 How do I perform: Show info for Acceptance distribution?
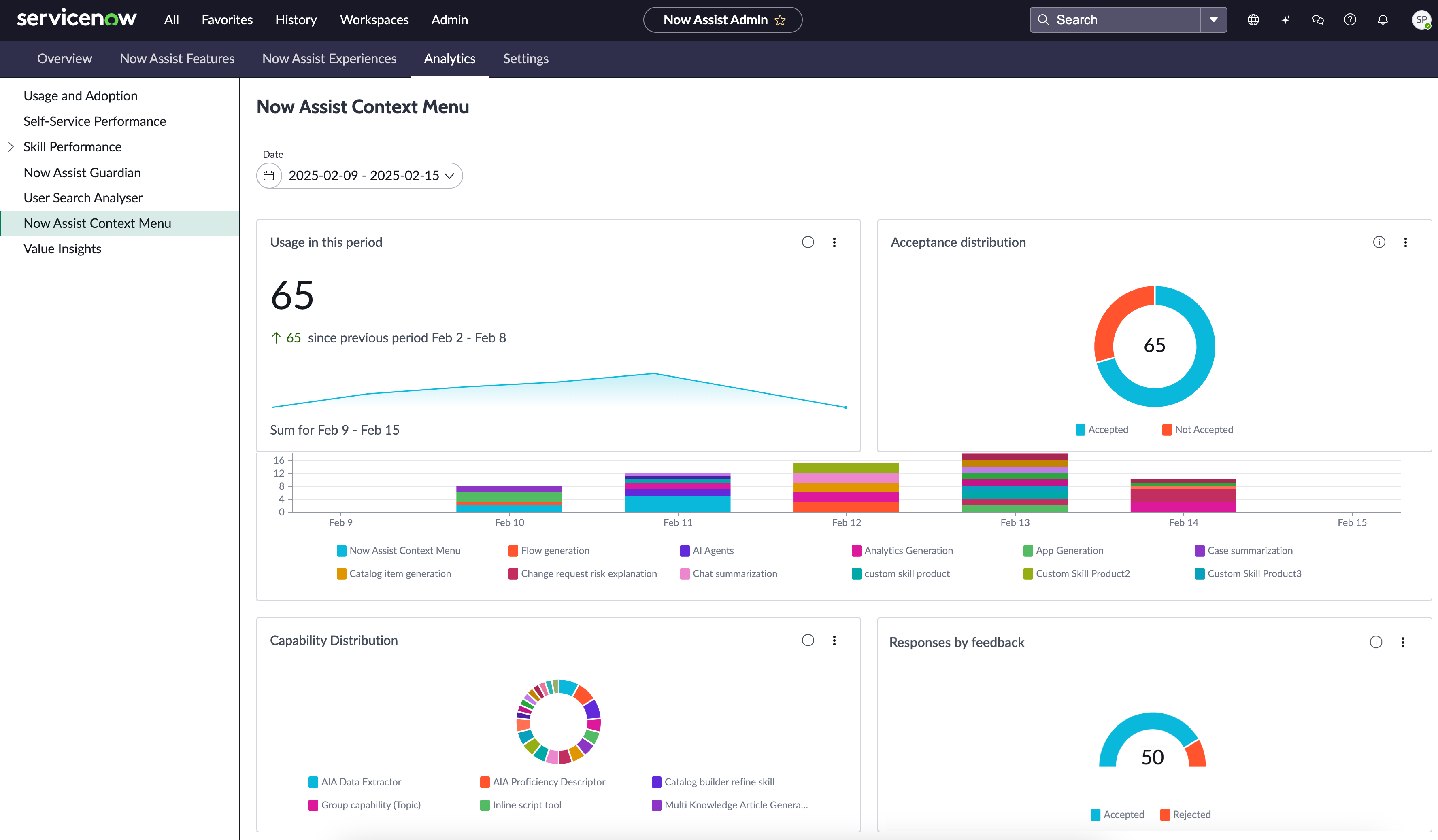coord(1379,242)
